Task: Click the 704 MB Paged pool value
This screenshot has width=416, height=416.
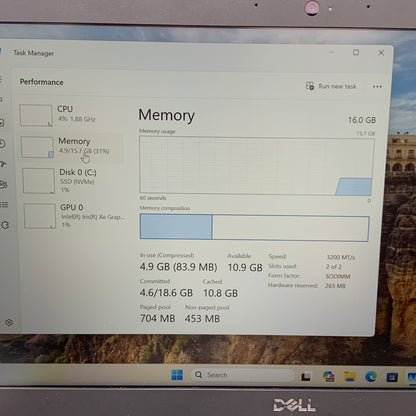Action: tap(157, 318)
